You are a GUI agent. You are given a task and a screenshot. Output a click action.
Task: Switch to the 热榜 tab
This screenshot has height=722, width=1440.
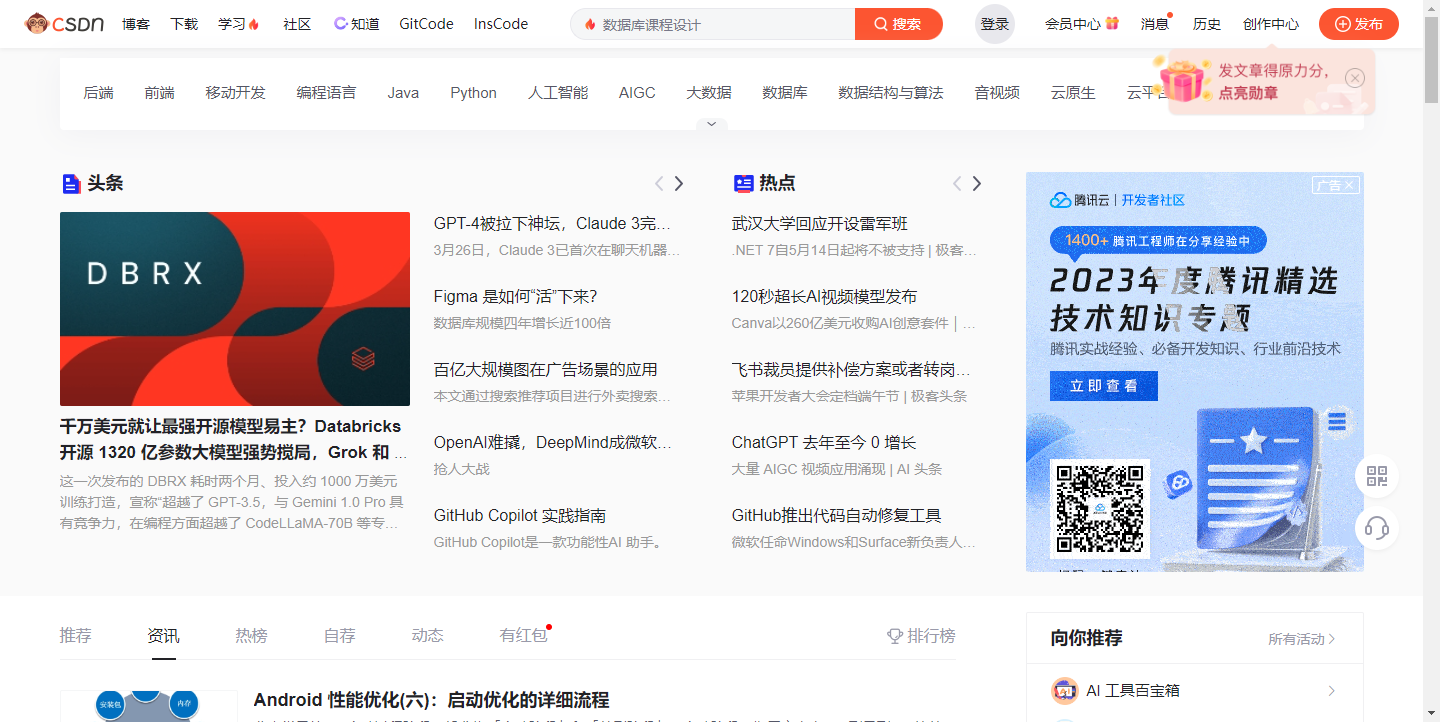251,636
